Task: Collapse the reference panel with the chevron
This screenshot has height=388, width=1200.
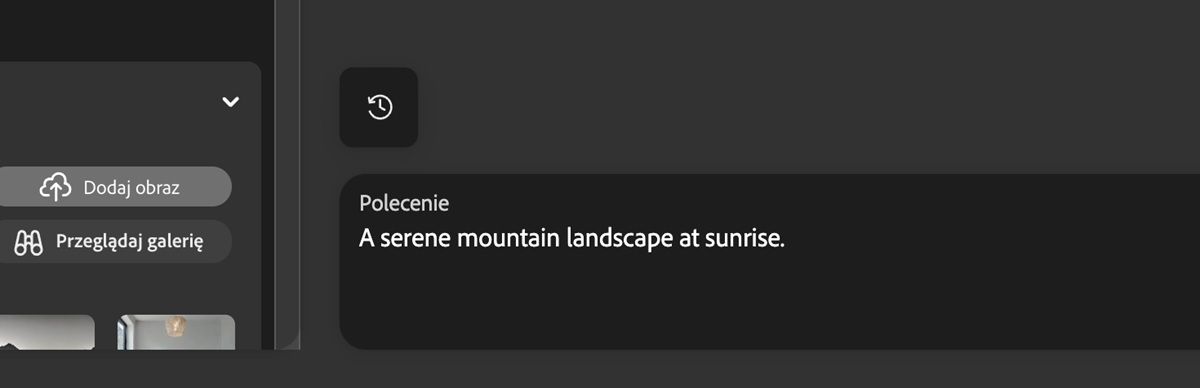Action: point(231,102)
